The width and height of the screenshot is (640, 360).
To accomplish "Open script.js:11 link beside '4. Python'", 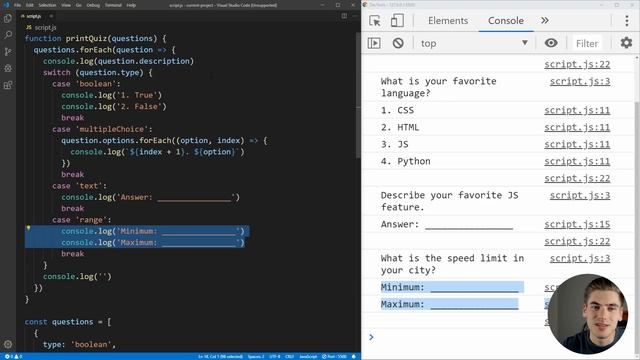I will point(577,161).
